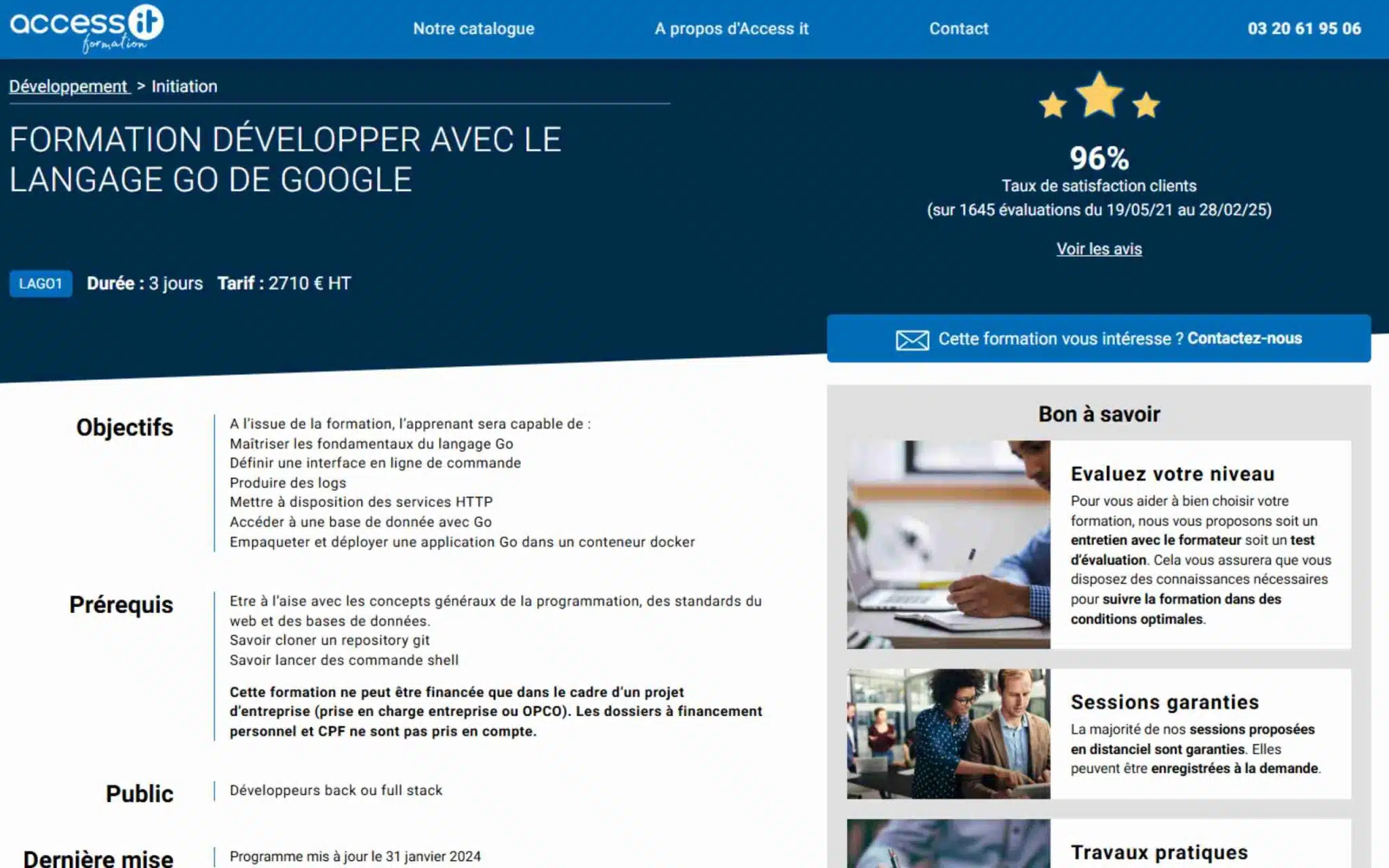
Task: Click the Public section heading
Action: (140, 793)
